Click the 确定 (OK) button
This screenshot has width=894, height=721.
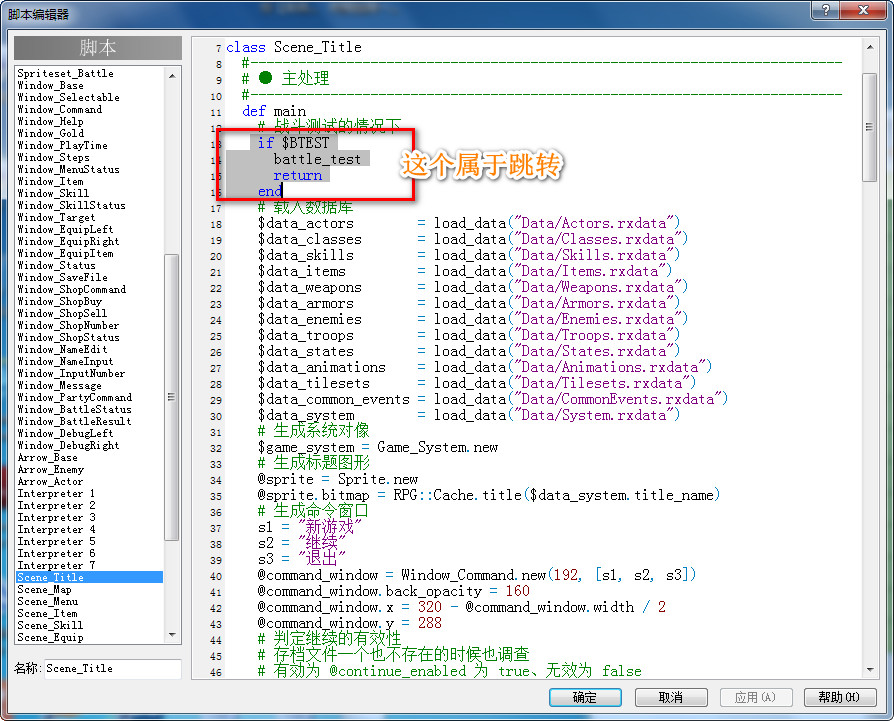[x=585, y=697]
